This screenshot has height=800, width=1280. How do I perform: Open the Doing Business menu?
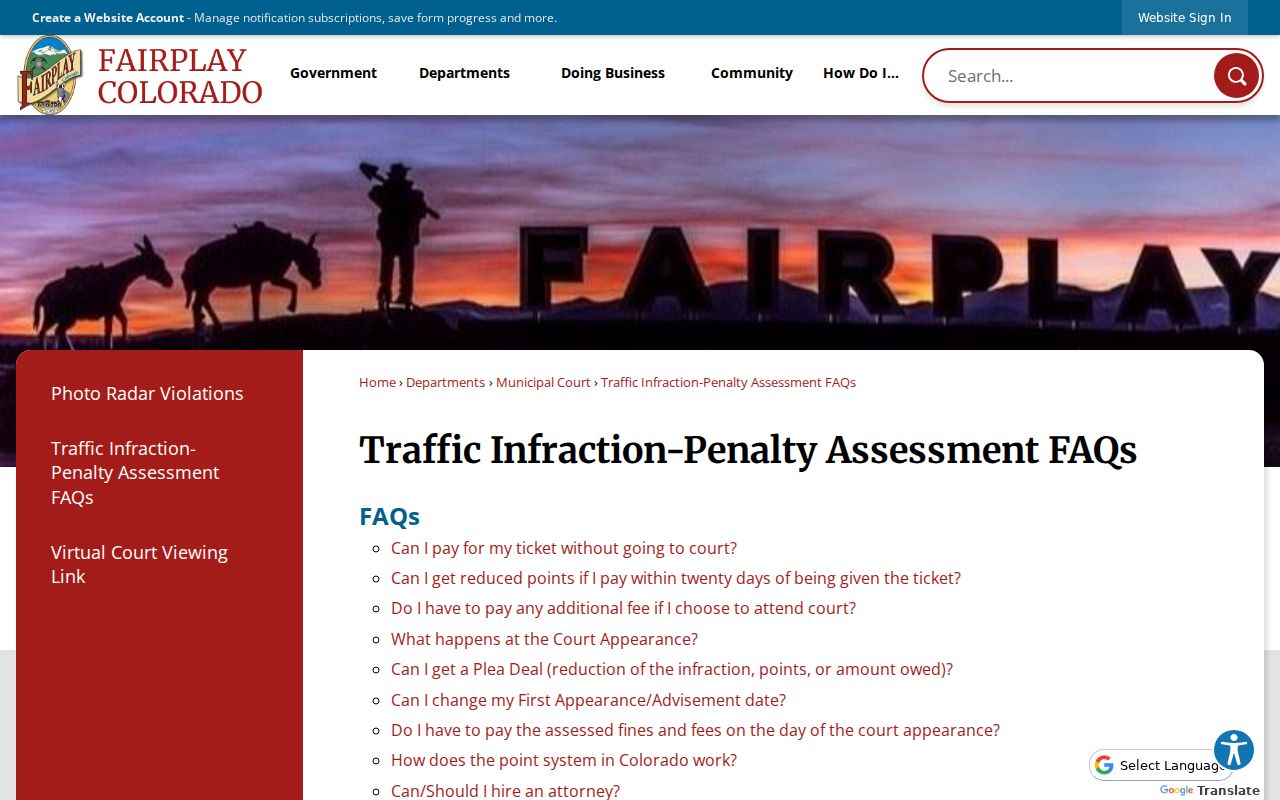(x=613, y=73)
